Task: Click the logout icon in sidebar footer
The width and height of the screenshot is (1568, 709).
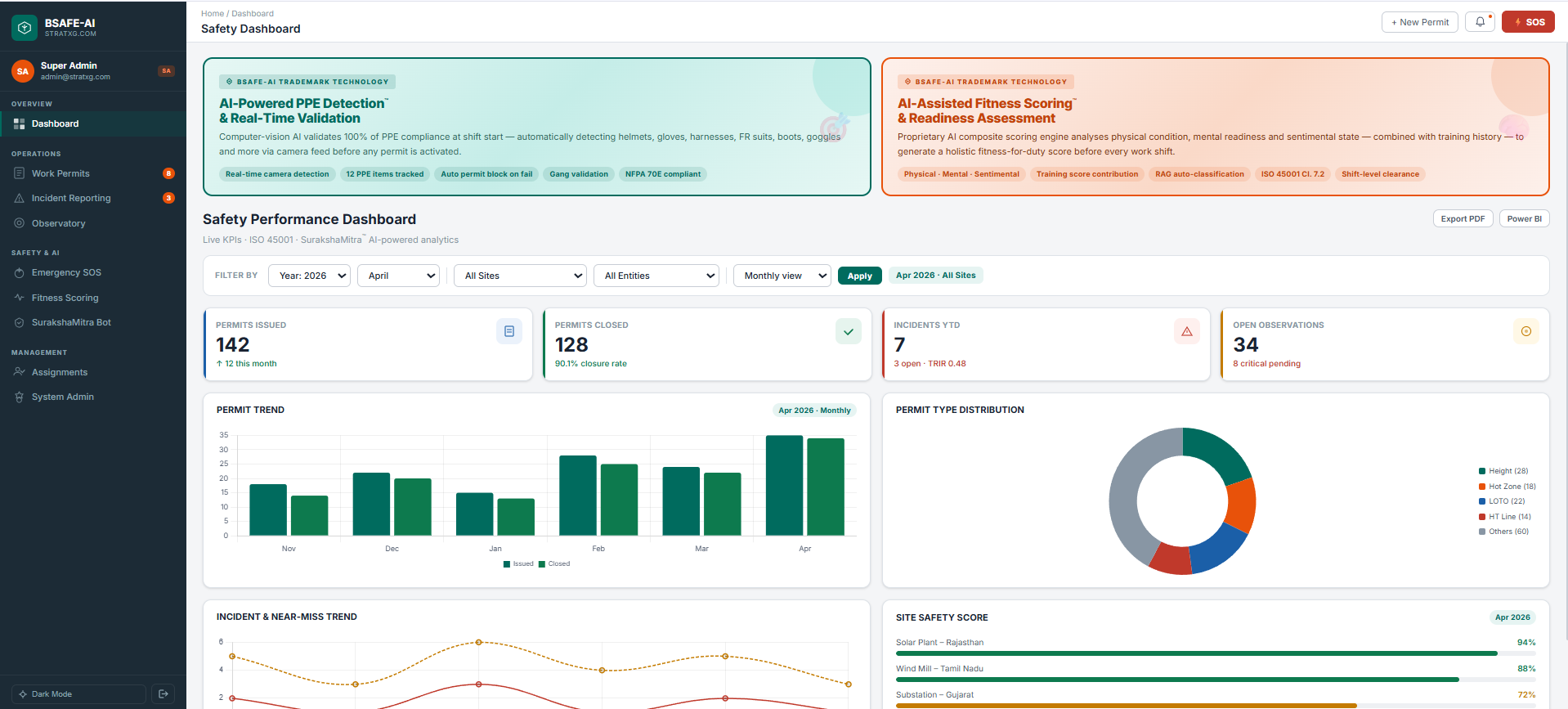Action: (164, 694)
